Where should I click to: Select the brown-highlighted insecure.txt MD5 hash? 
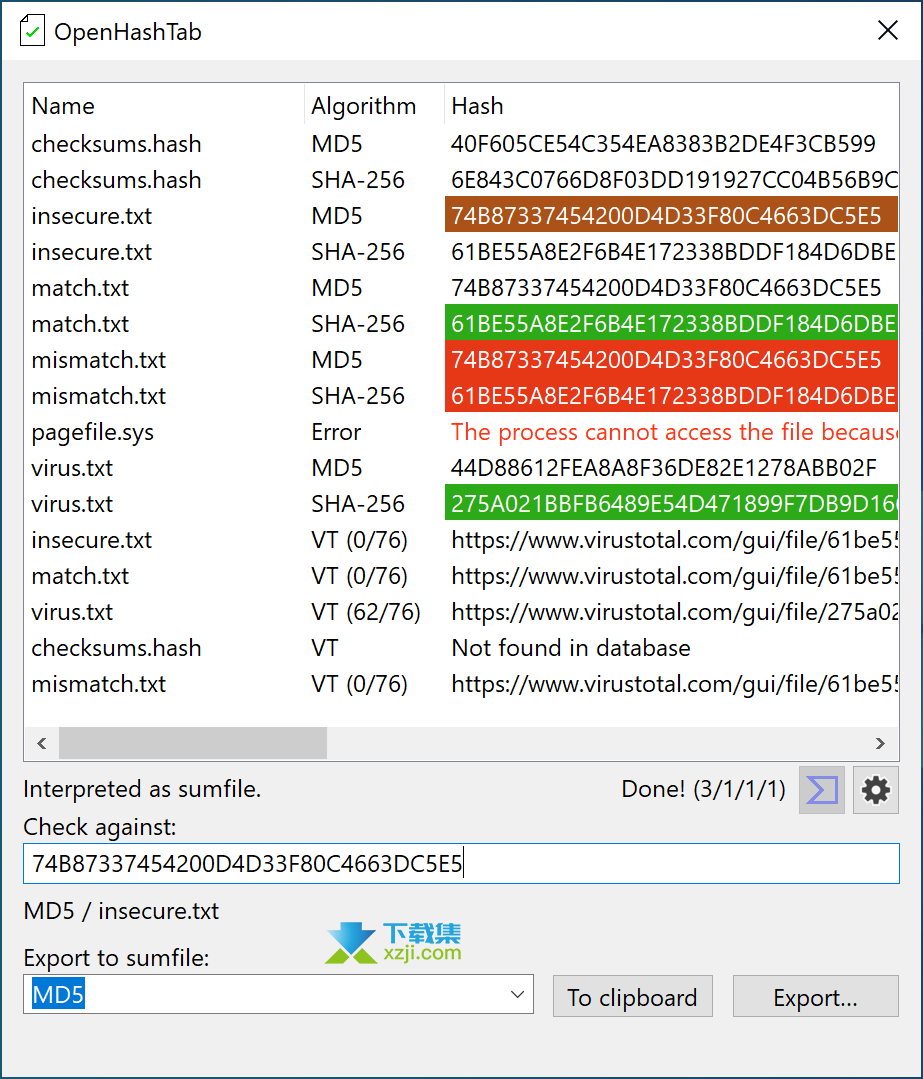click(x=666, y=216)
